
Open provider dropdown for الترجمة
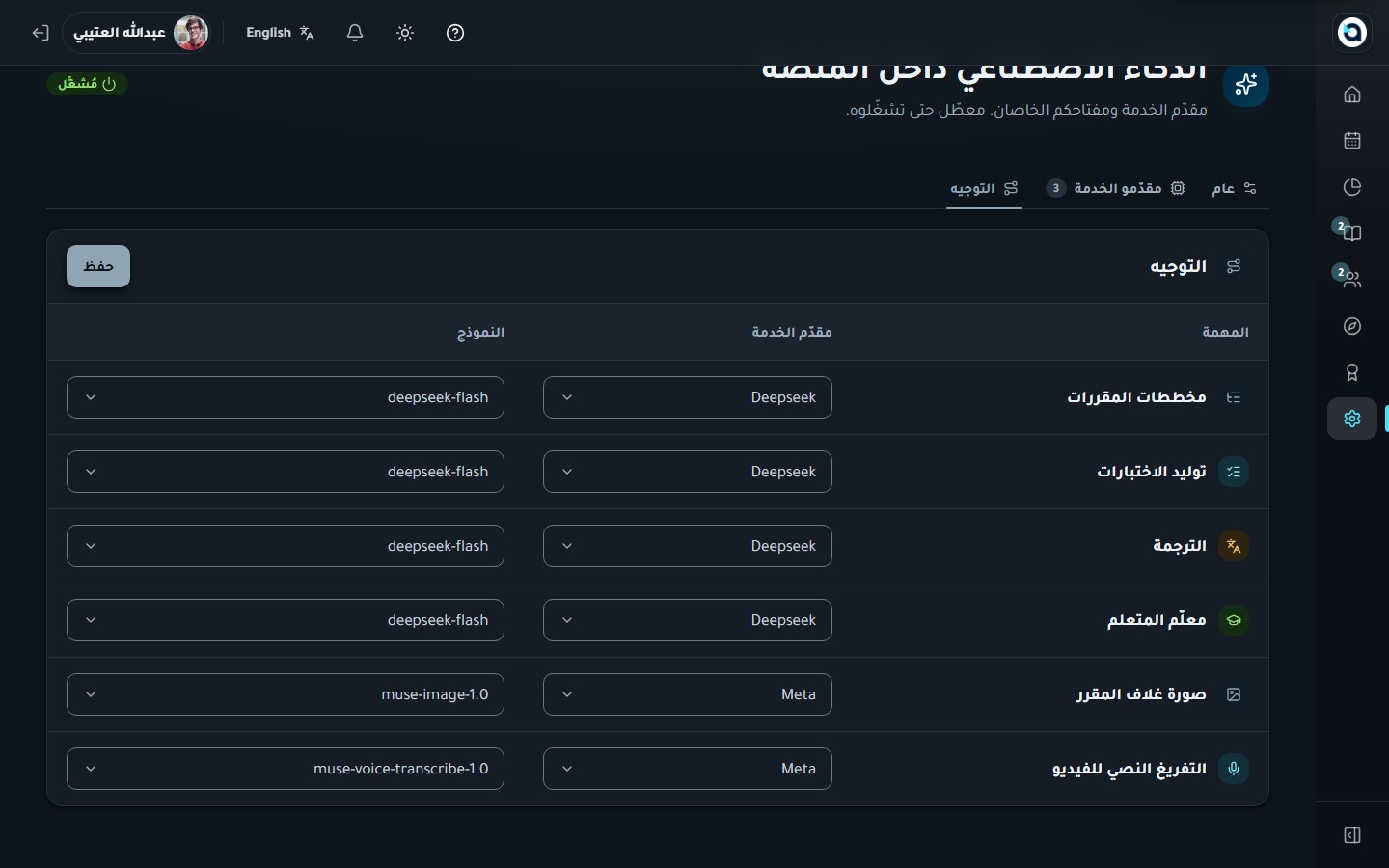pos(688,546)
